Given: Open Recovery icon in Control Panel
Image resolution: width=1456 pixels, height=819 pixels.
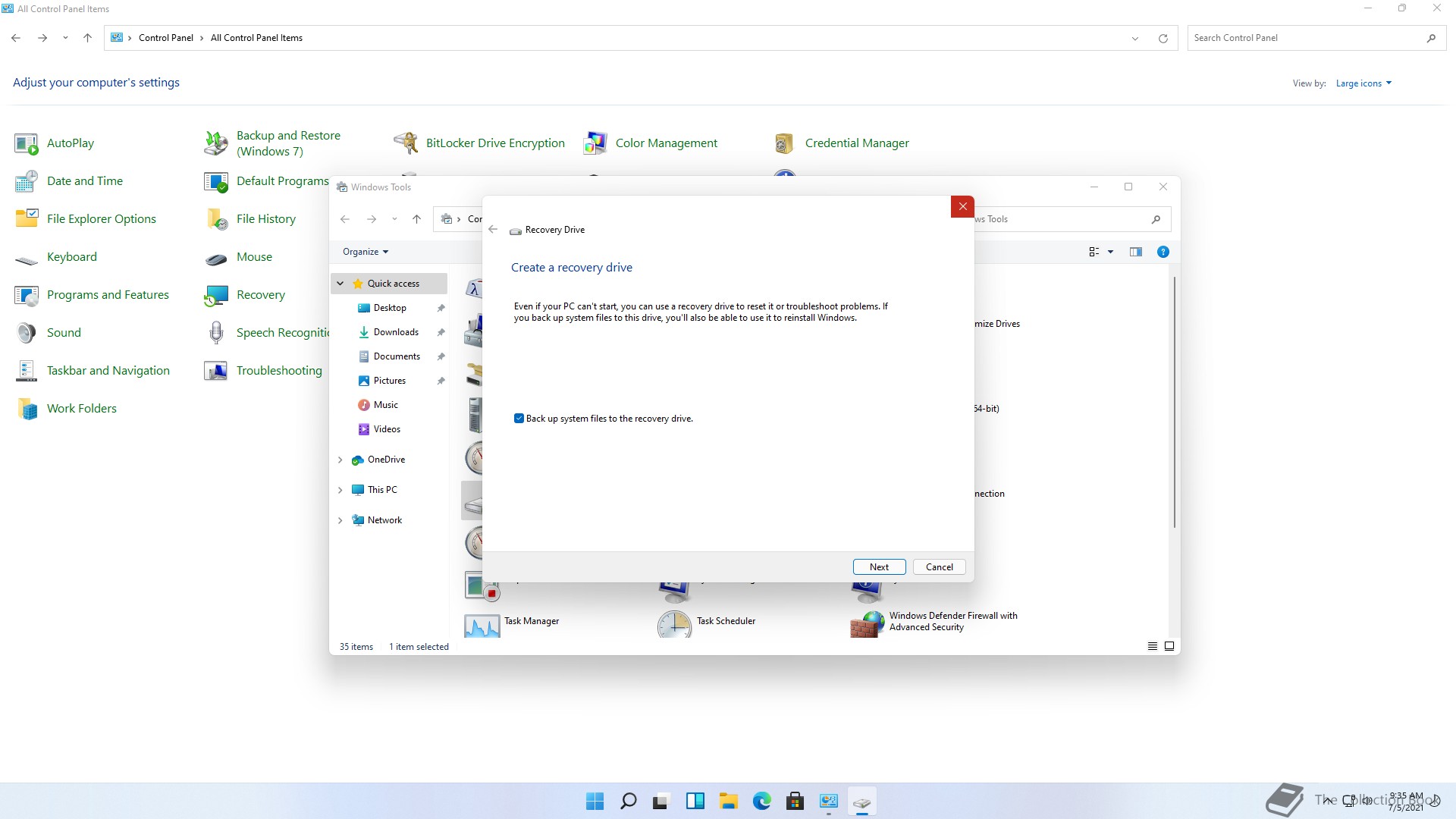Looking at the screenshot, I should 216,295.
